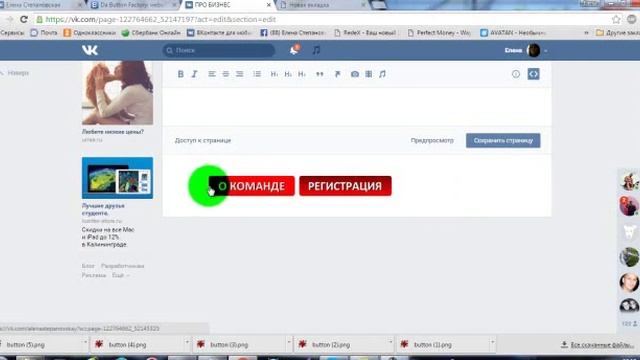
Task: Open Одноклассники bookmark
Action: 89,33
